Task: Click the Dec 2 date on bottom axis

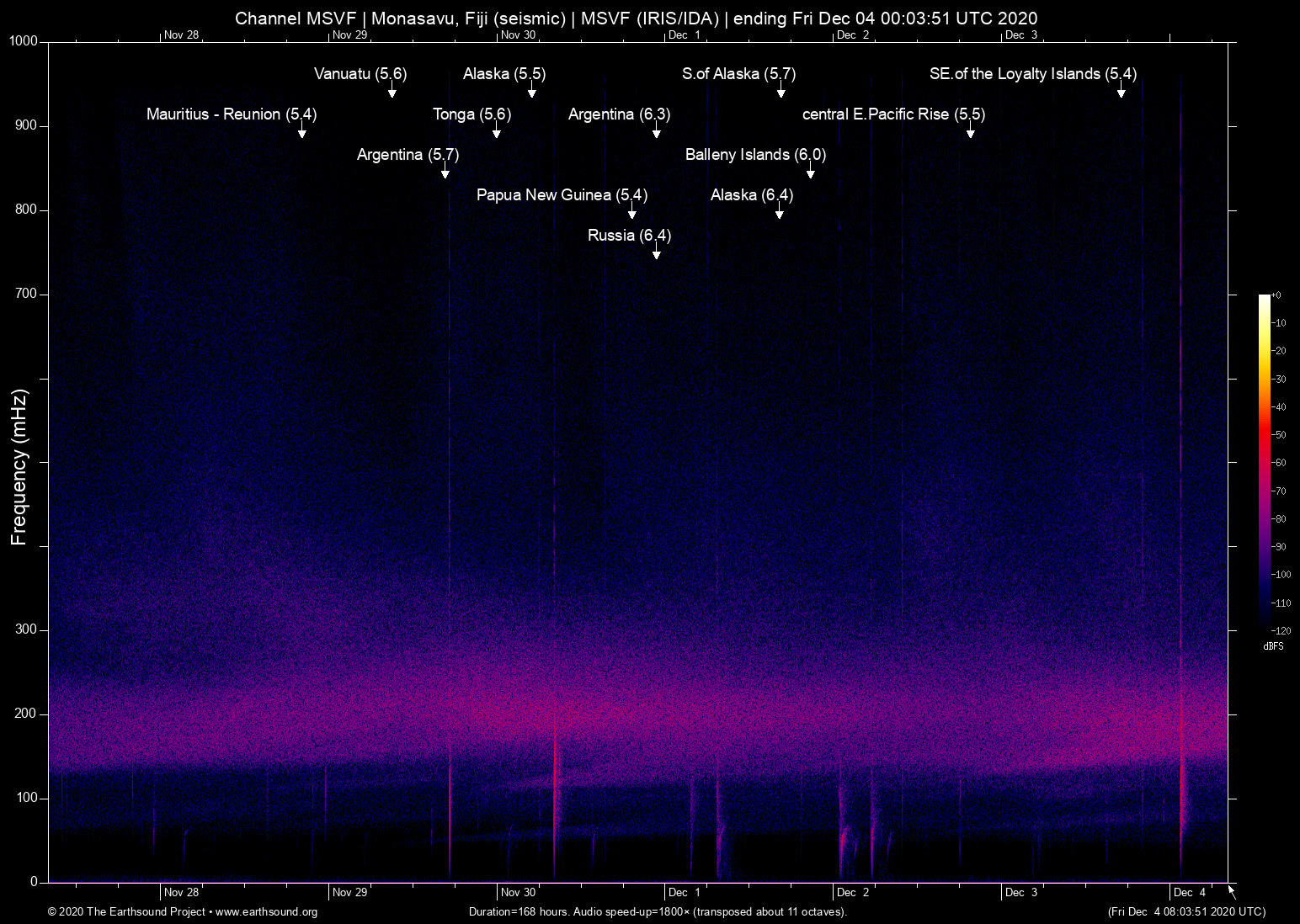Action: [854, 892]
